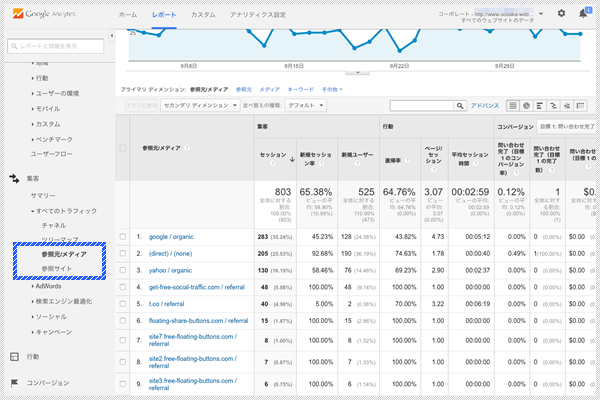Click the Google Analytics logo
600x400 pixels.
tap(44, 14)
